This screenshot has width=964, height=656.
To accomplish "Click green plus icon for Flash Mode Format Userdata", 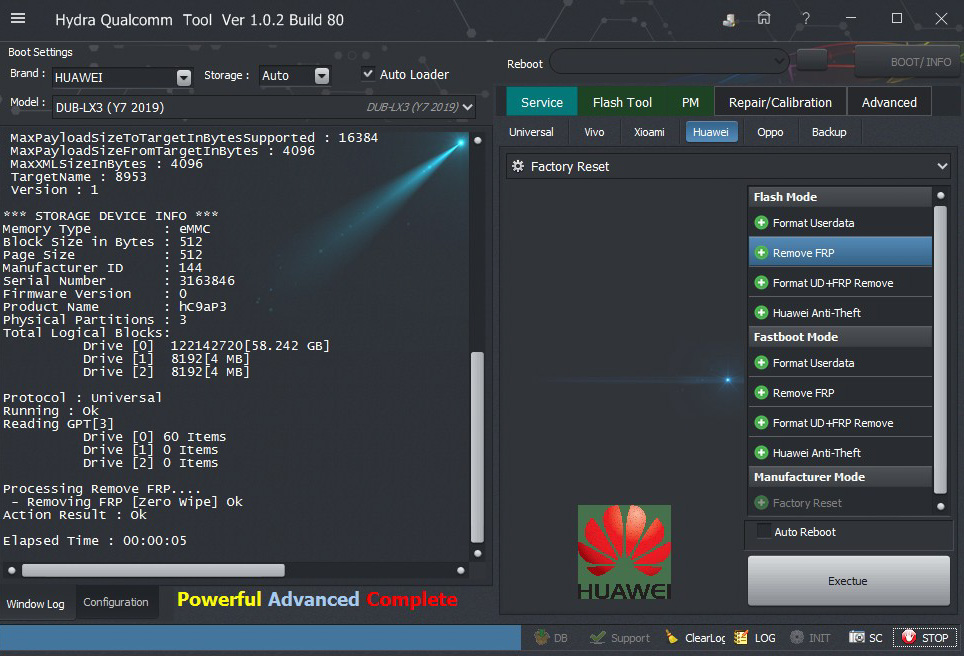I will pos(761,223).
